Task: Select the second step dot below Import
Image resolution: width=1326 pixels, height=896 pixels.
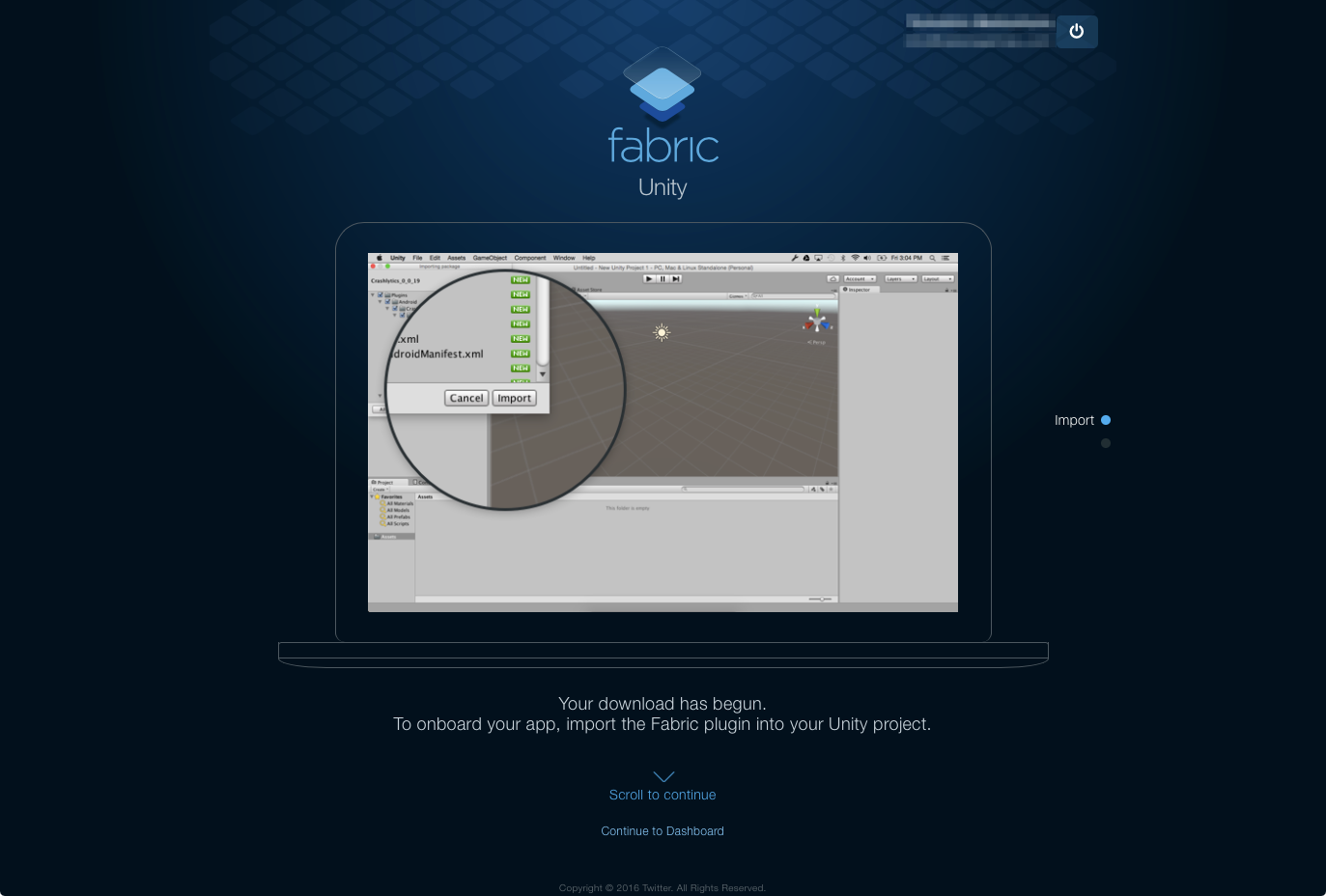Action: pyautogui.click(x=1106, y=443)
